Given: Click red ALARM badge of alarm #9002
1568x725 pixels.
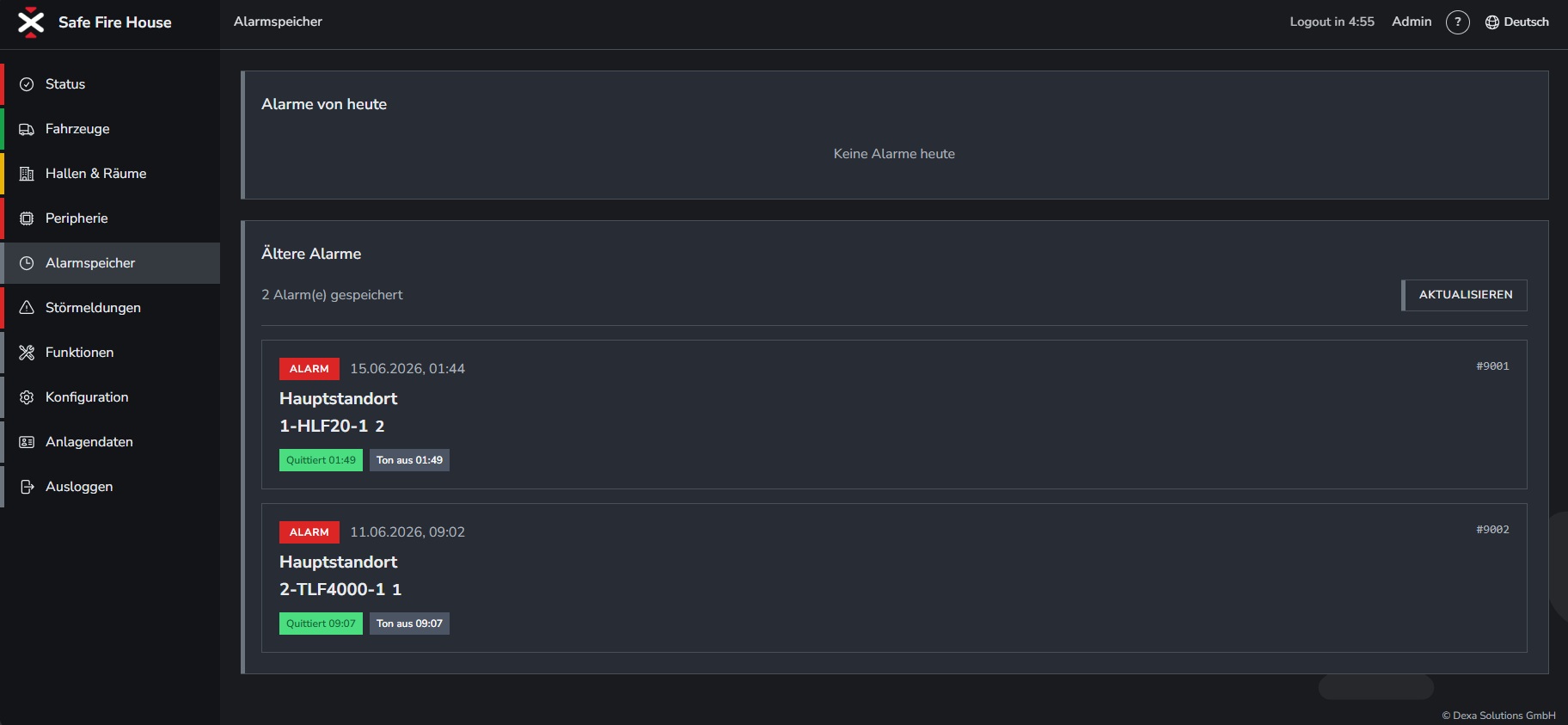Looking at the screenshot, I should [309, 532].
